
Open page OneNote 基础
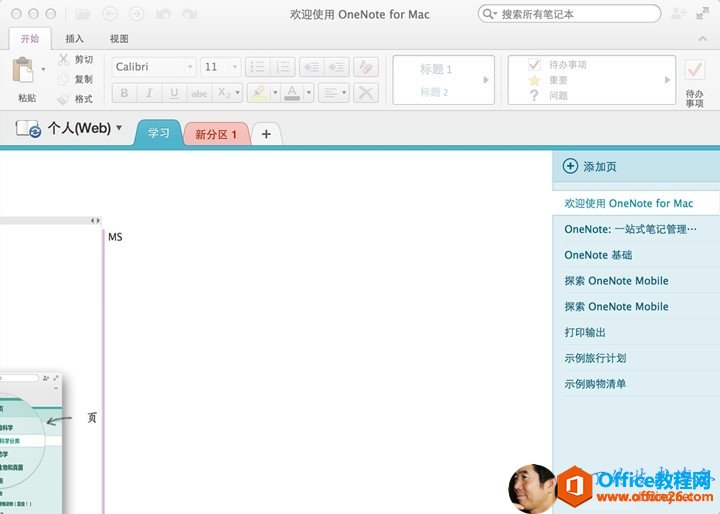coord(636,255)
